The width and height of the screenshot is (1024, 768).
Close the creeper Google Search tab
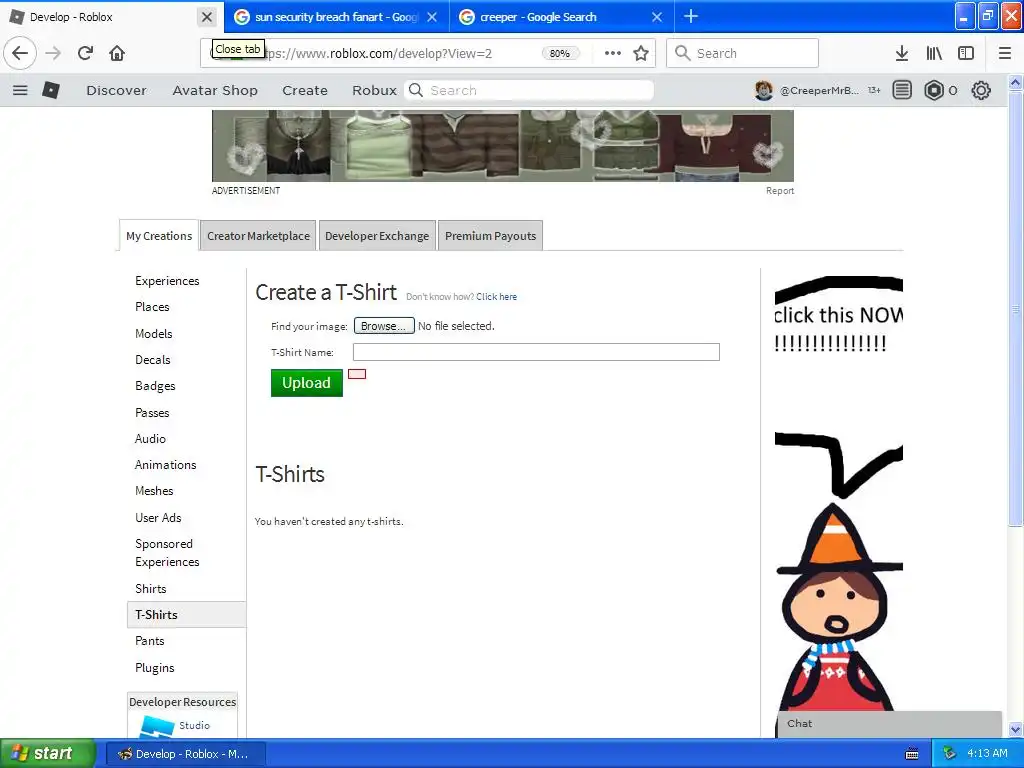pos(658,17)
